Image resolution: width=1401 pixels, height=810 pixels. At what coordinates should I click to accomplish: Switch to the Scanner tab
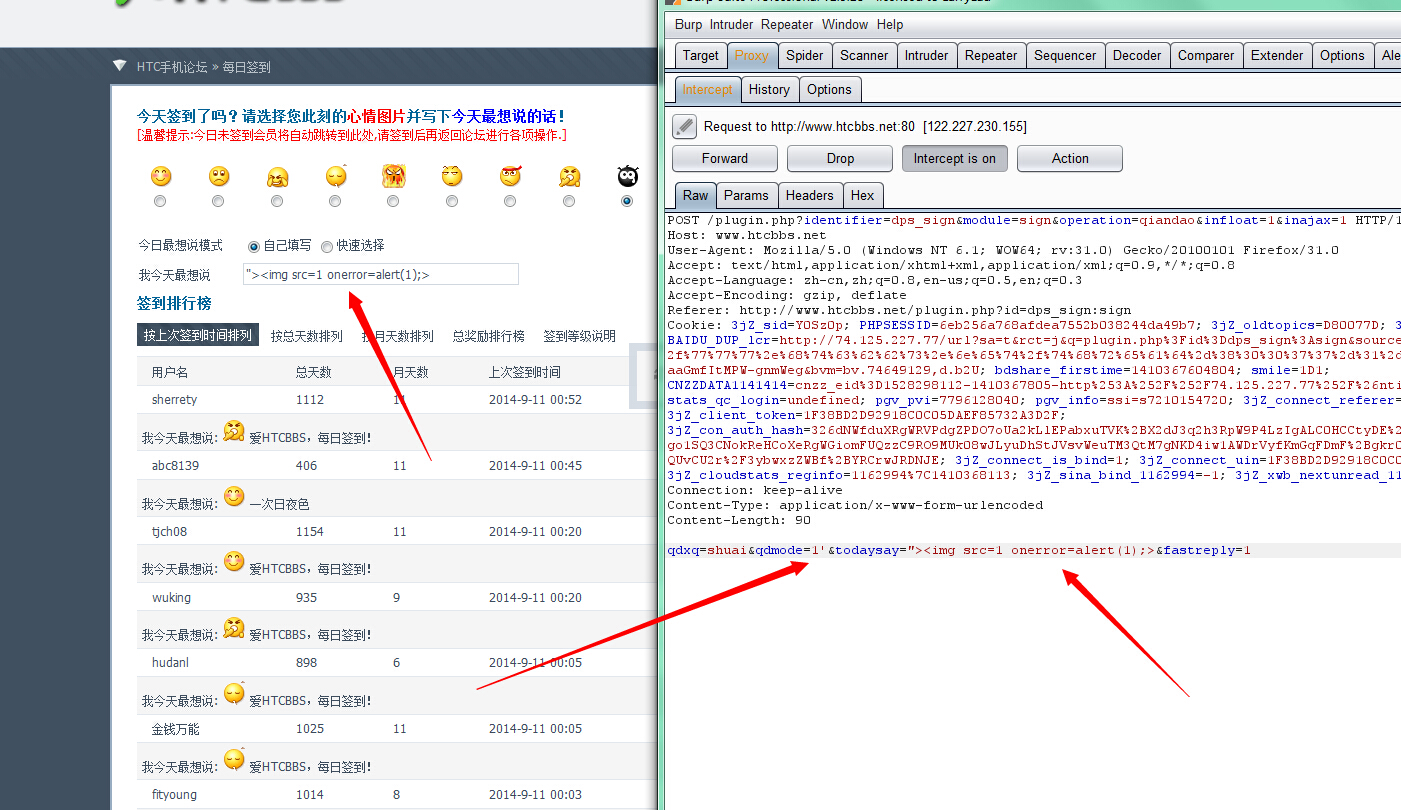(x=864, y=56)
